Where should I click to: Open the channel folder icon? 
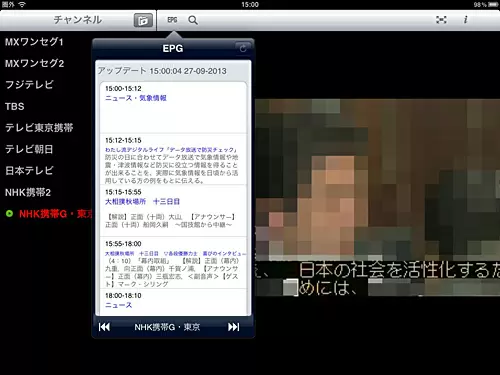143,20
